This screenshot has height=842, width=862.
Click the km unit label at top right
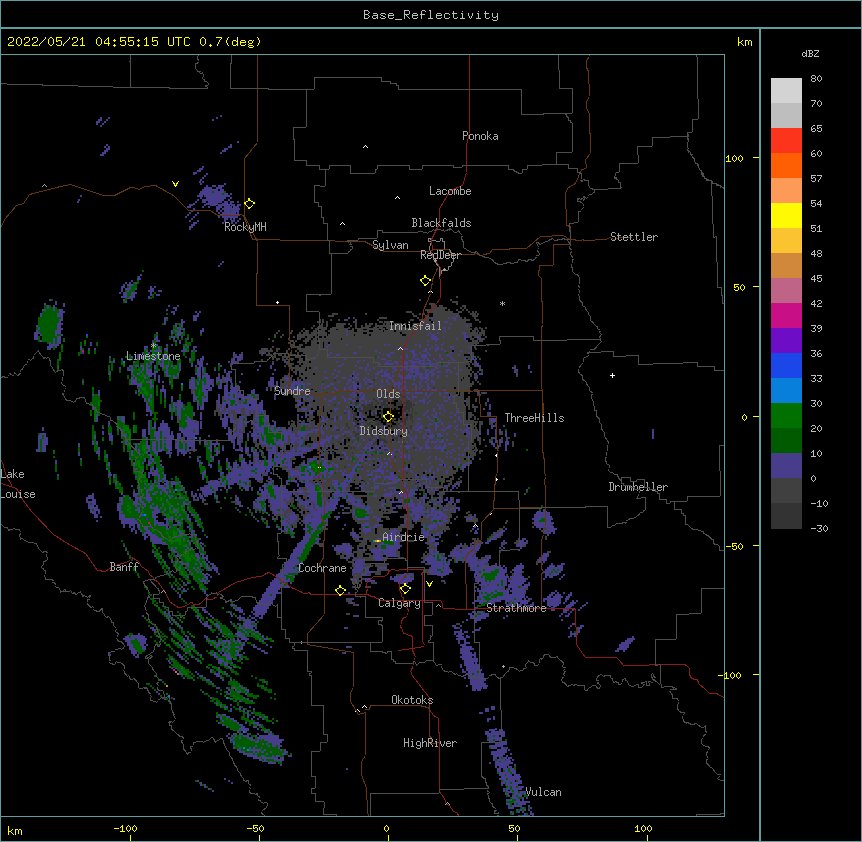tap(744, 42)
